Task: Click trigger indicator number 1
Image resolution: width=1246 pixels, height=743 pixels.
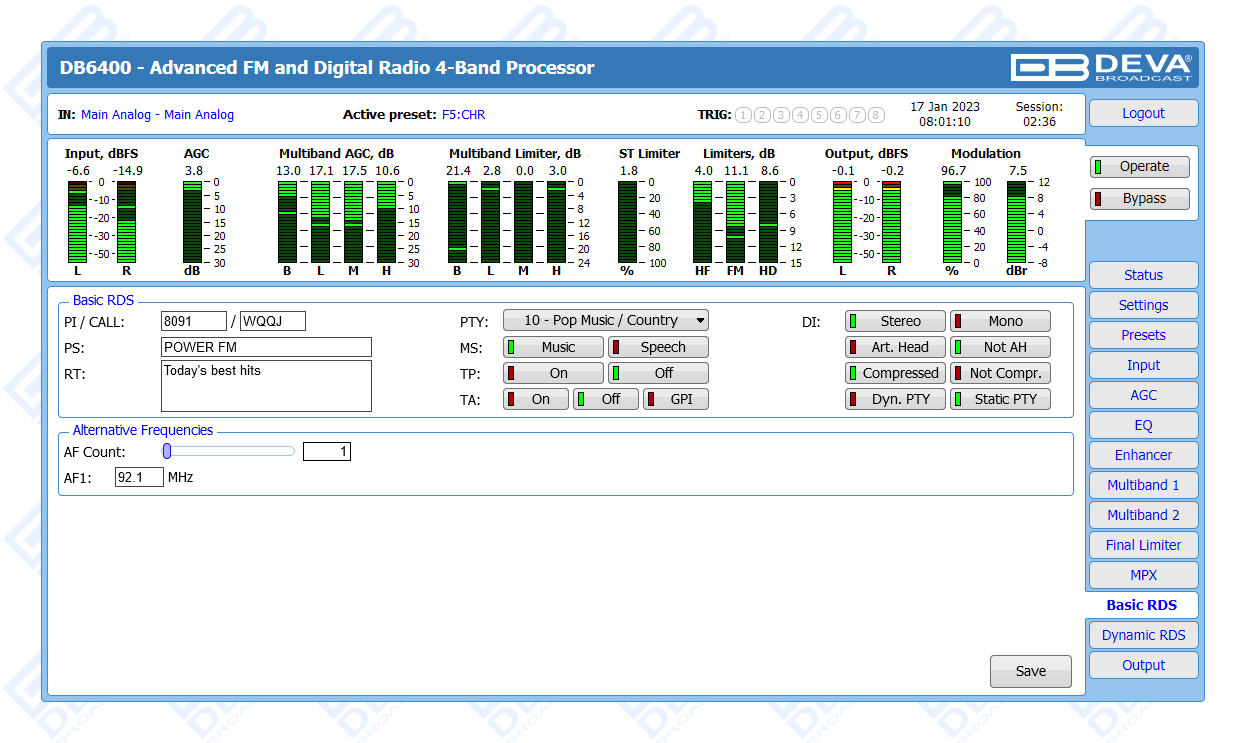Action: [743, 115]
